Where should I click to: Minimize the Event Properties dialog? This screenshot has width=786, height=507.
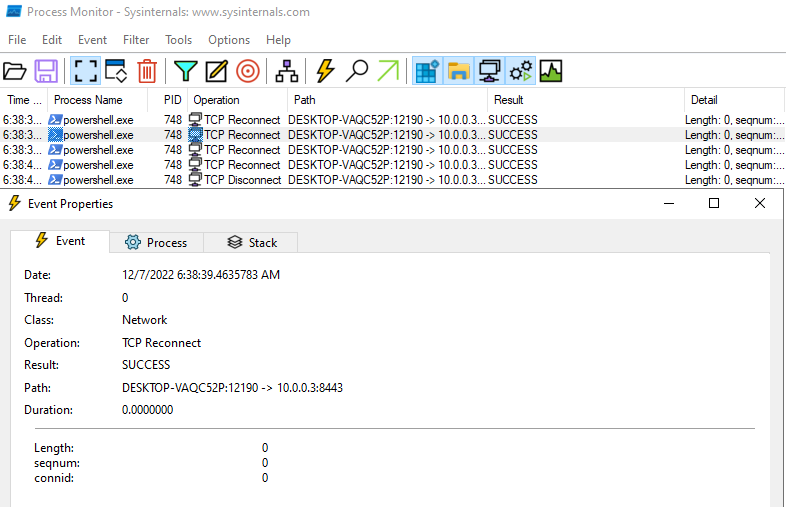point(669,203)
